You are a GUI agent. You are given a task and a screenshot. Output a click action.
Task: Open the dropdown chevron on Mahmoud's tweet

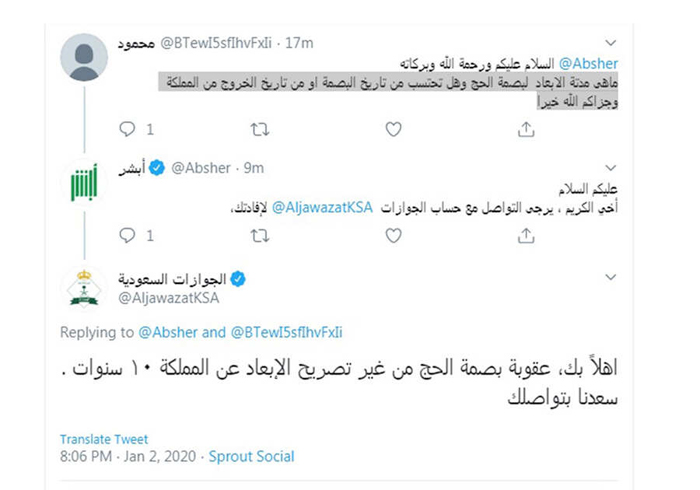[x=610, y=43]
